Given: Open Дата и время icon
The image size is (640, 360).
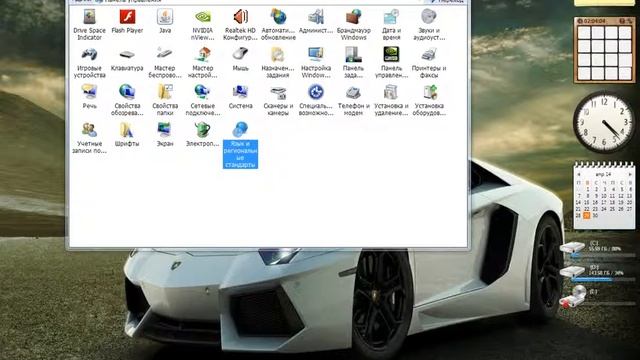Looking at the screenshot, I should (x=391, y=24).
